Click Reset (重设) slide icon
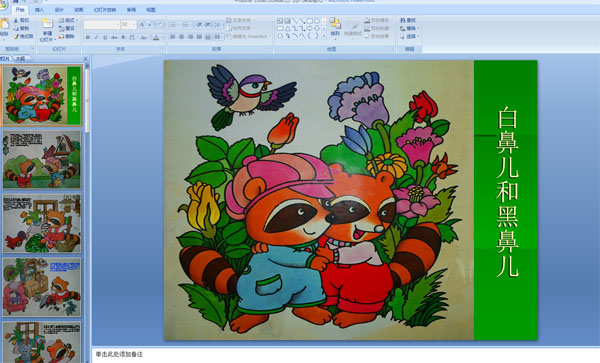Viewport: 600px width, 363px height. tap(61, 28)
